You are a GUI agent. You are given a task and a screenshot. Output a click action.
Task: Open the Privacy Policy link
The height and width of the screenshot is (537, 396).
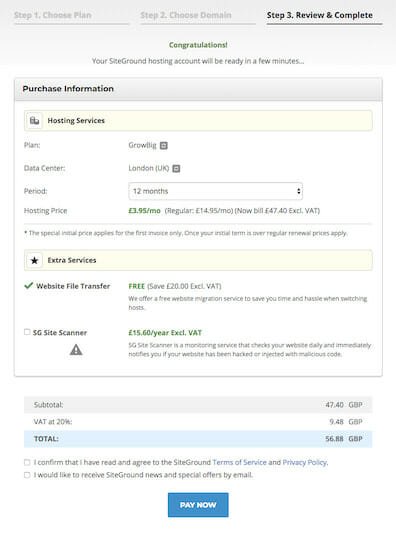[x=305, y=462]
